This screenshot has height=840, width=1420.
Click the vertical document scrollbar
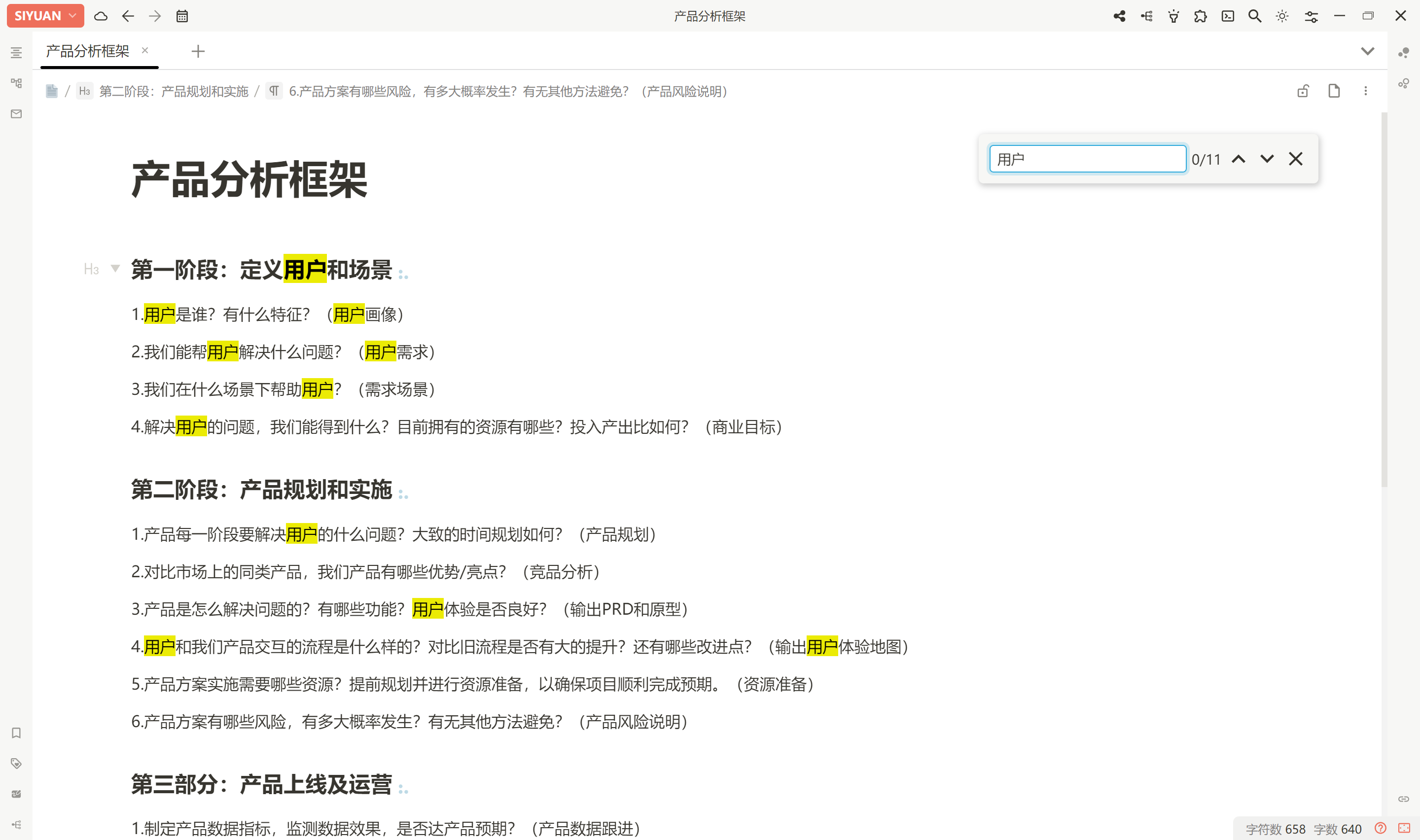click(x=1384, y=300)
